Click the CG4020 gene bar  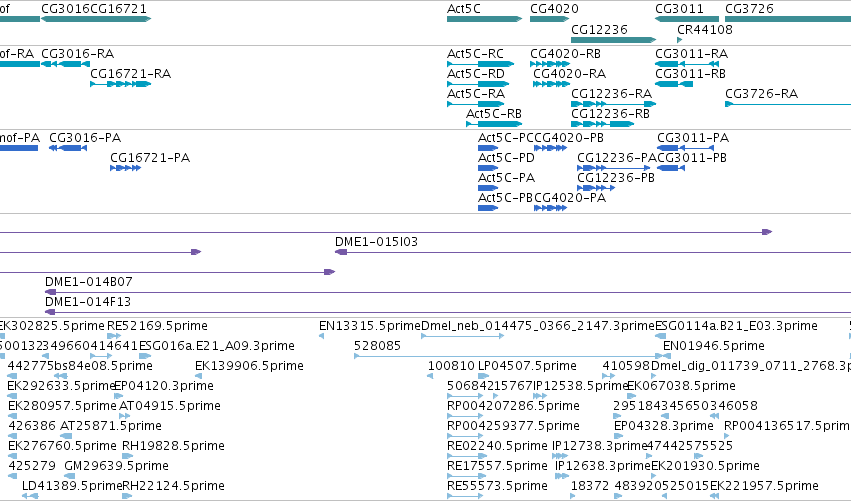click(x=549, y=19)
